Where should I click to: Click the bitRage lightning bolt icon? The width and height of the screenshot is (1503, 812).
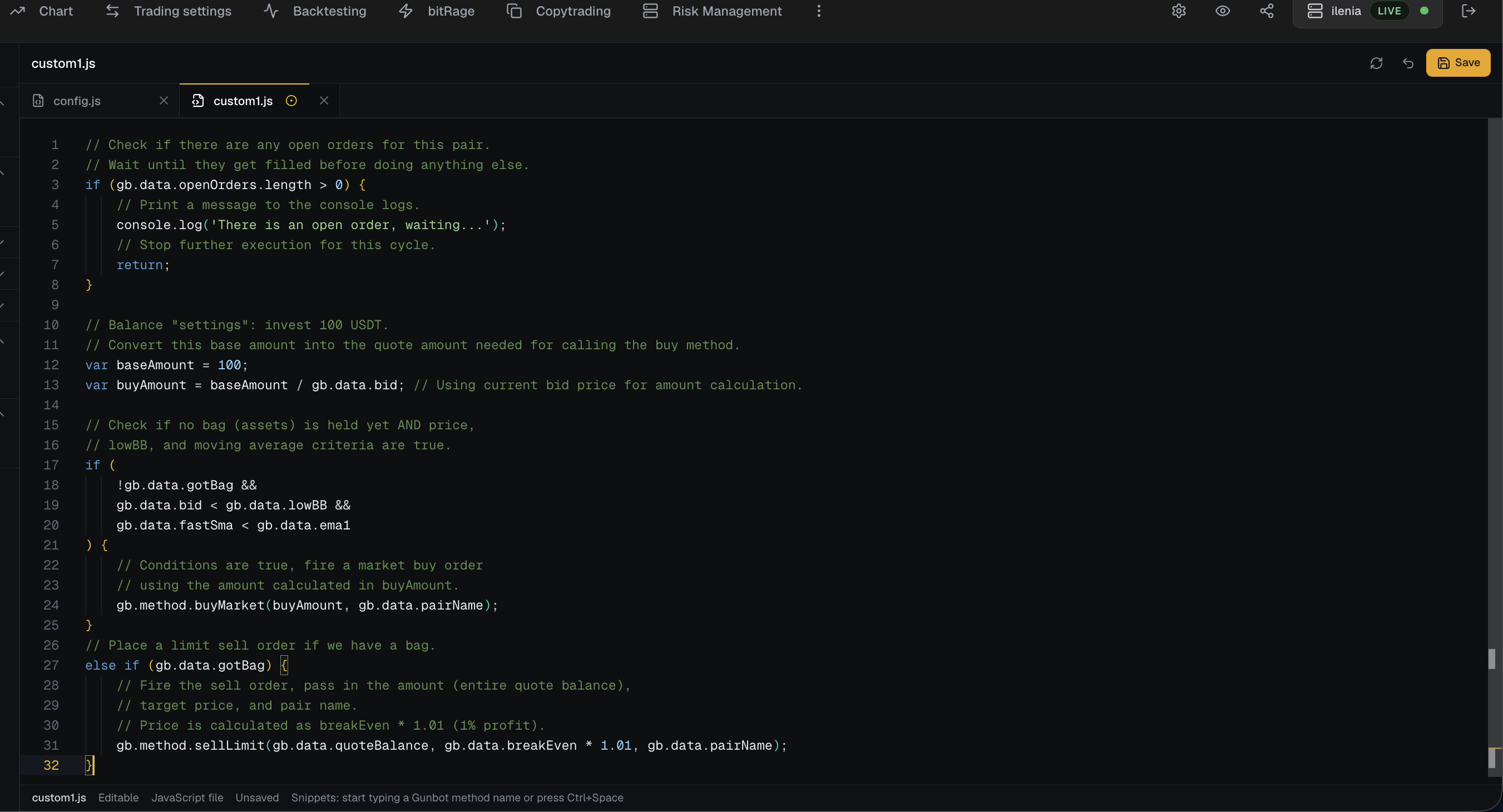pyautogui.click(x=406, y=11)
